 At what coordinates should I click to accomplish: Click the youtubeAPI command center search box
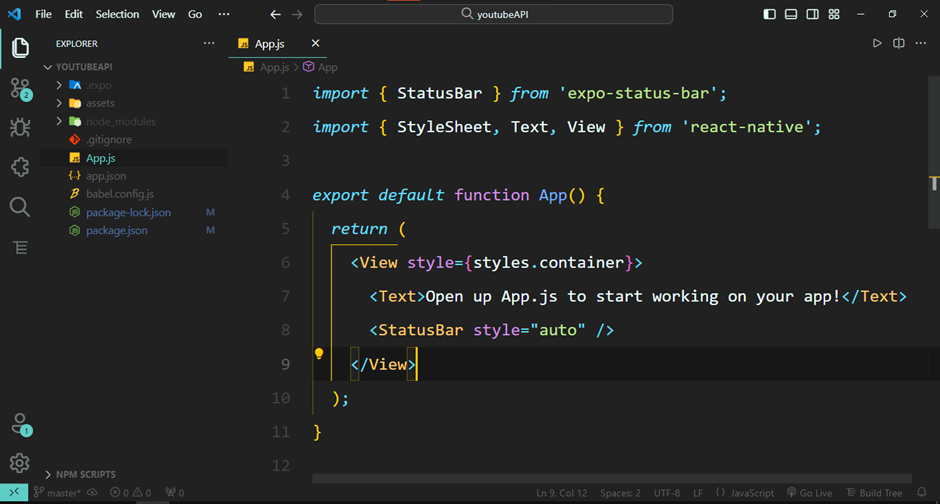(x=493, y=14)
